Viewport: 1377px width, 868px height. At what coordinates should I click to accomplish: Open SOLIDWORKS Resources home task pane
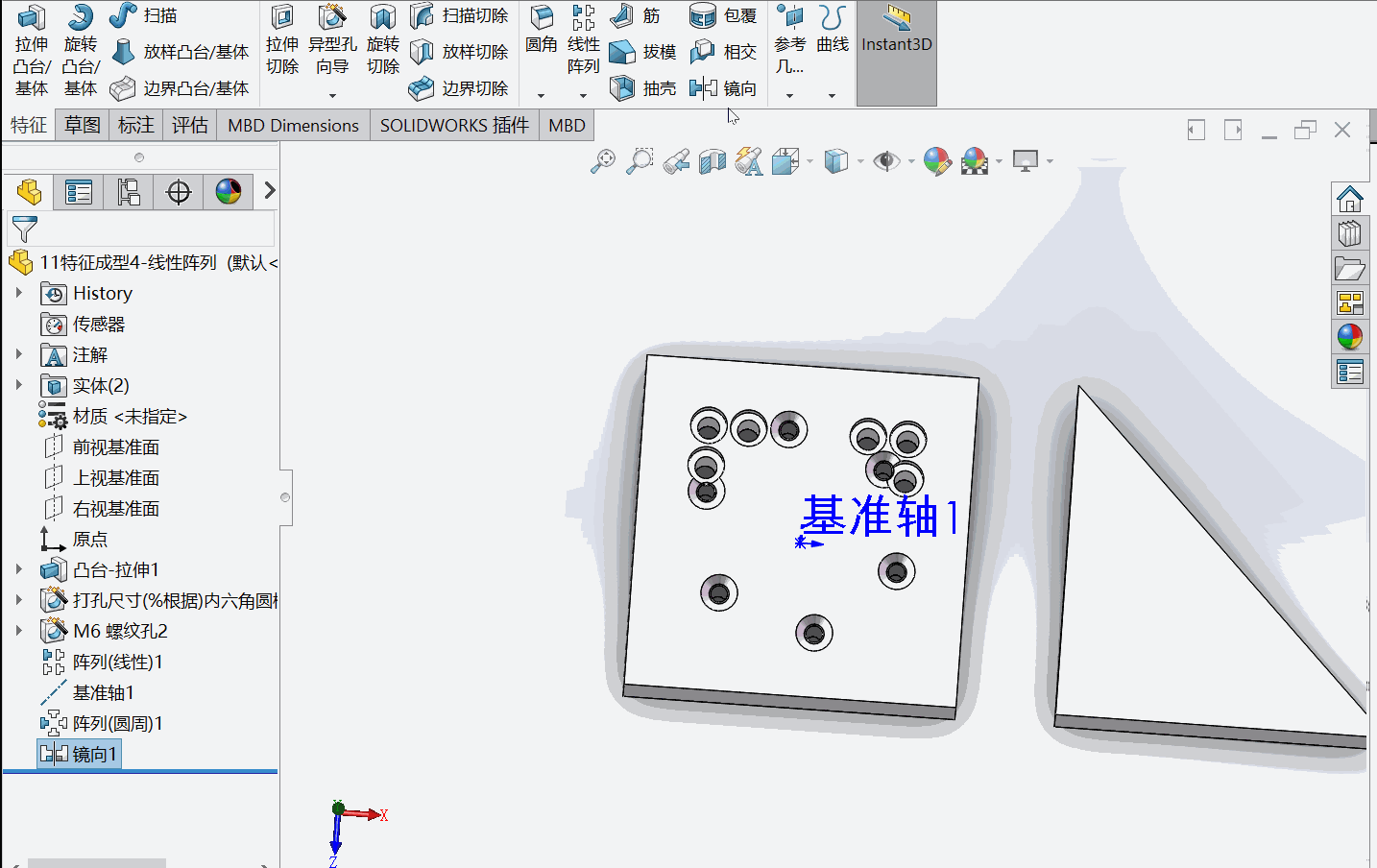[x=1350, y=199]
